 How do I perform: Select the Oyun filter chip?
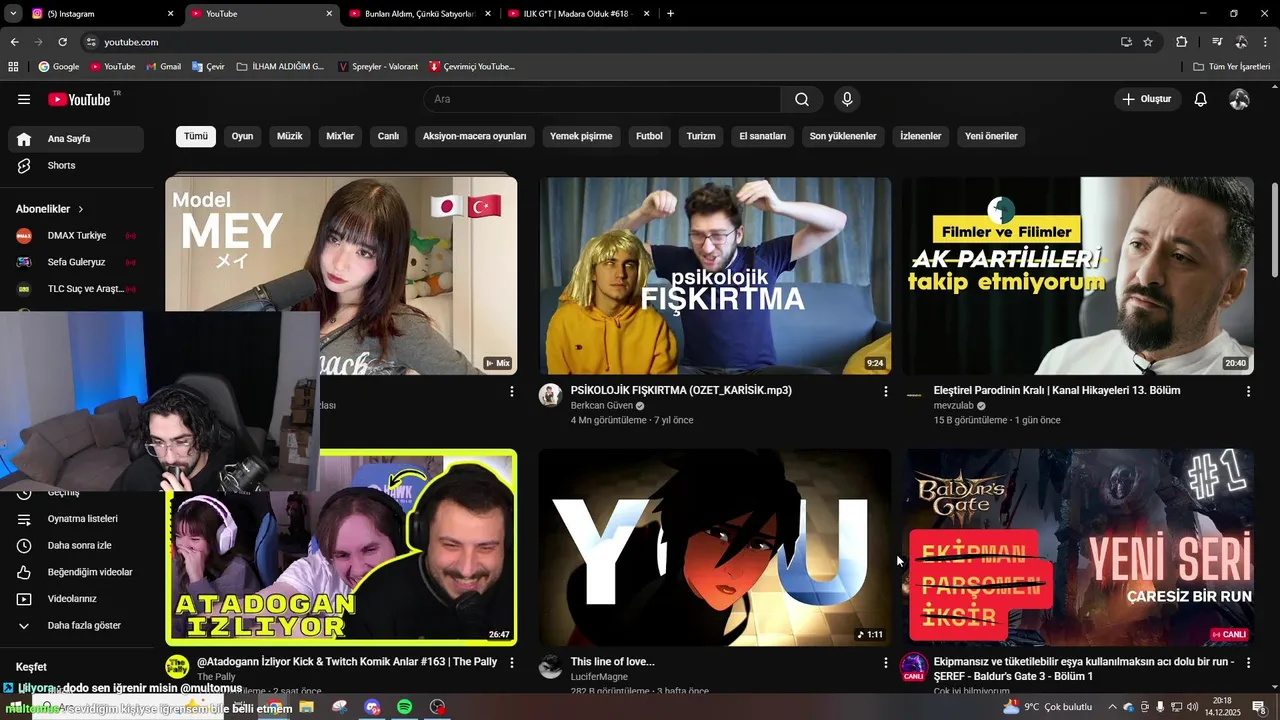coord(243,136)
